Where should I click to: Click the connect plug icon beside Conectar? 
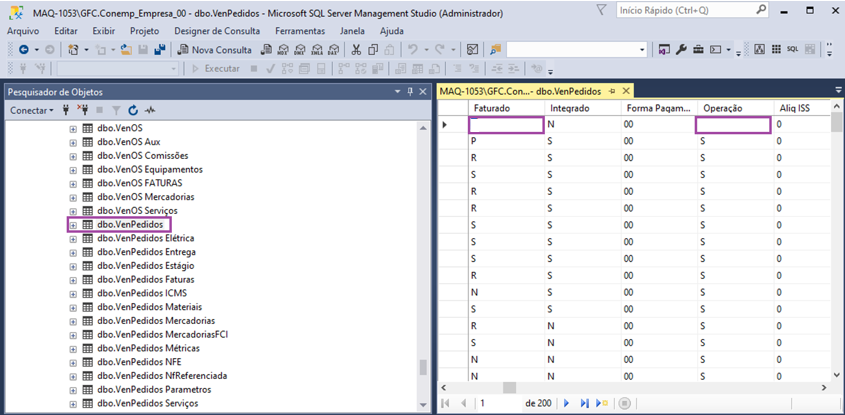pos(67,110)
